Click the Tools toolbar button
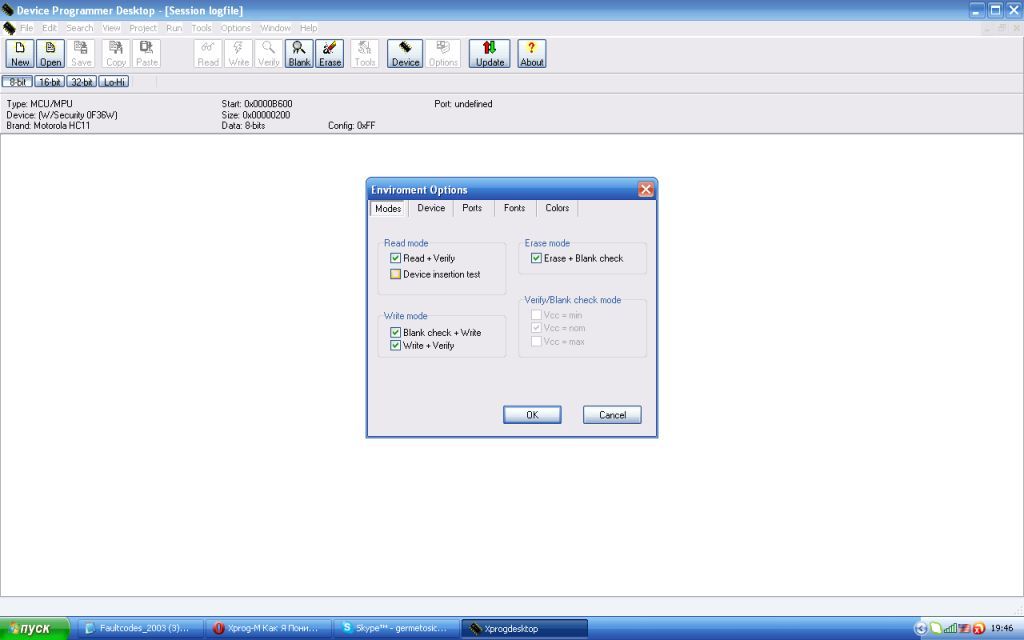The width and height of the screenshot is (1024, 640). (364, 54)
